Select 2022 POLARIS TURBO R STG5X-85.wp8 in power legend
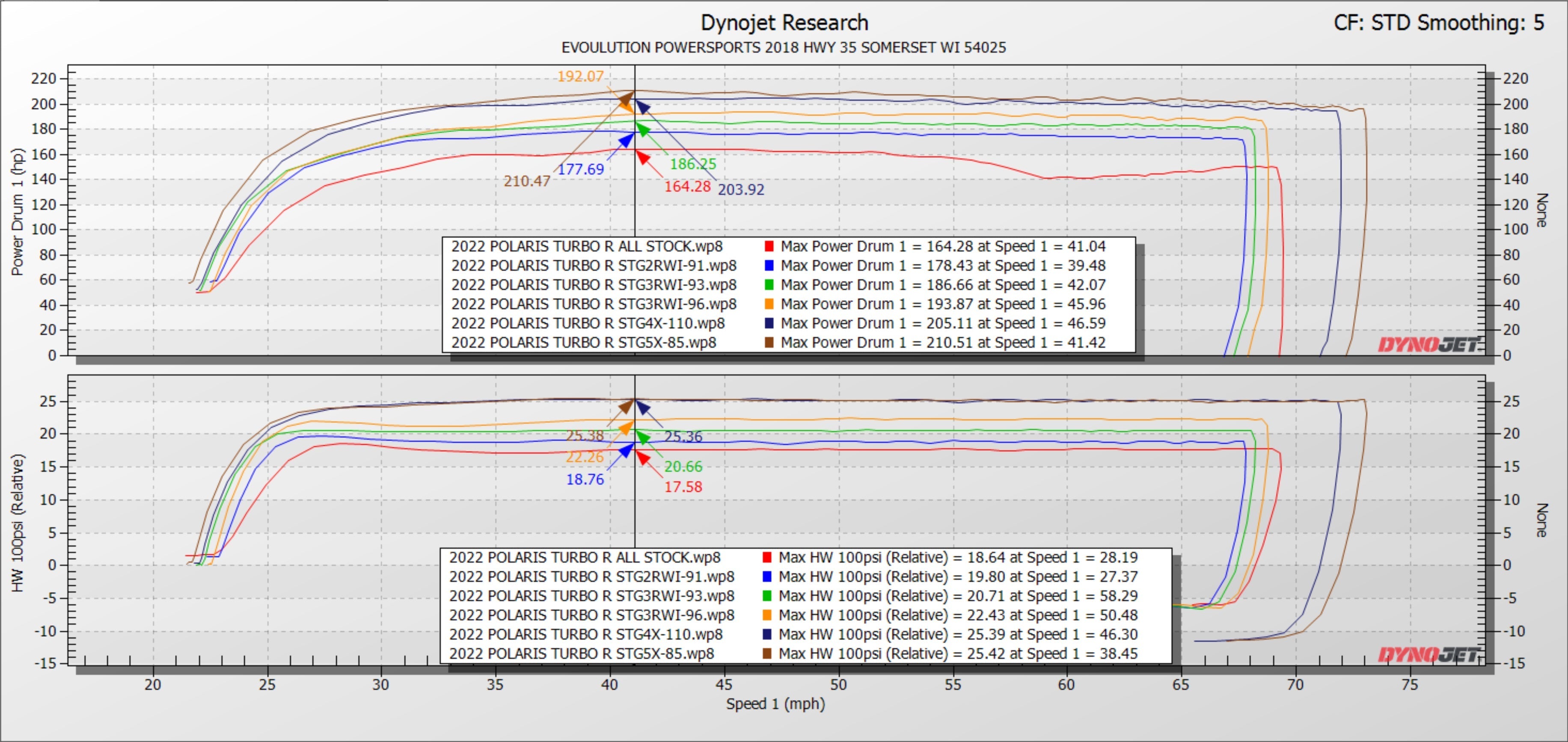 tap(583, 343)
